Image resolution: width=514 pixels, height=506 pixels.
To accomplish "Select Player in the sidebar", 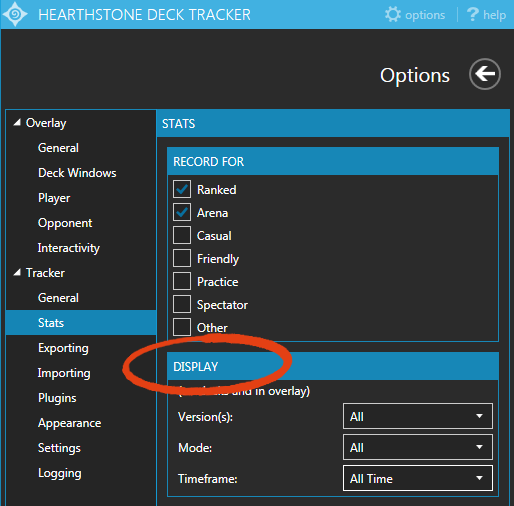I will click(x=54, y=198).
